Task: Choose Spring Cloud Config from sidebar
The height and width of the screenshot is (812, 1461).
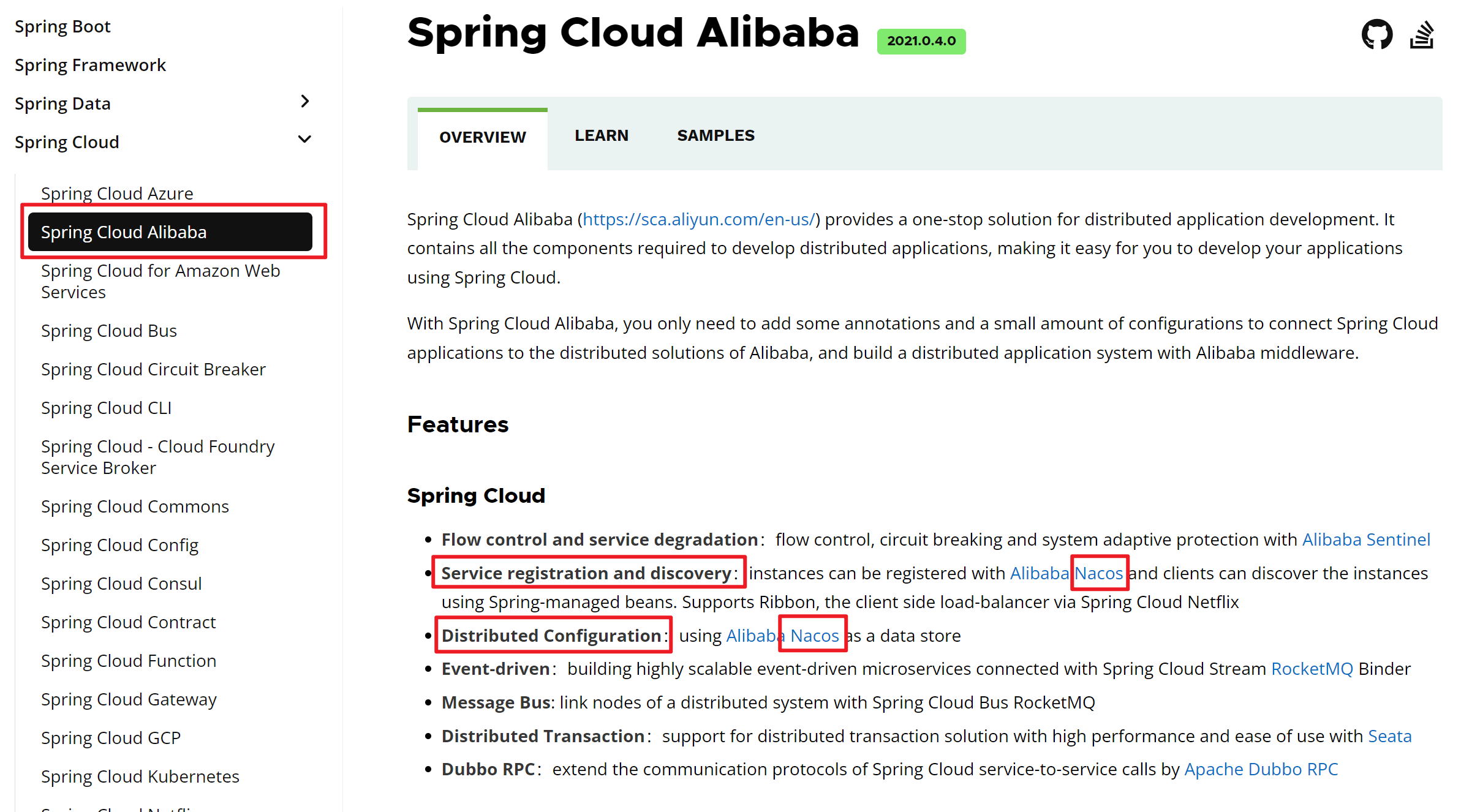Action: 119,545
